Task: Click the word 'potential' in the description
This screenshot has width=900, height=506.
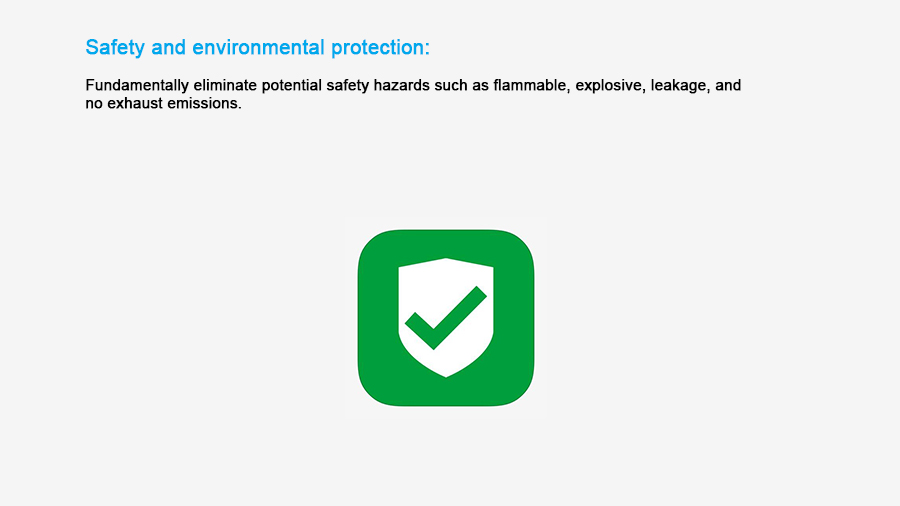Action: click(x=292, y=86)
